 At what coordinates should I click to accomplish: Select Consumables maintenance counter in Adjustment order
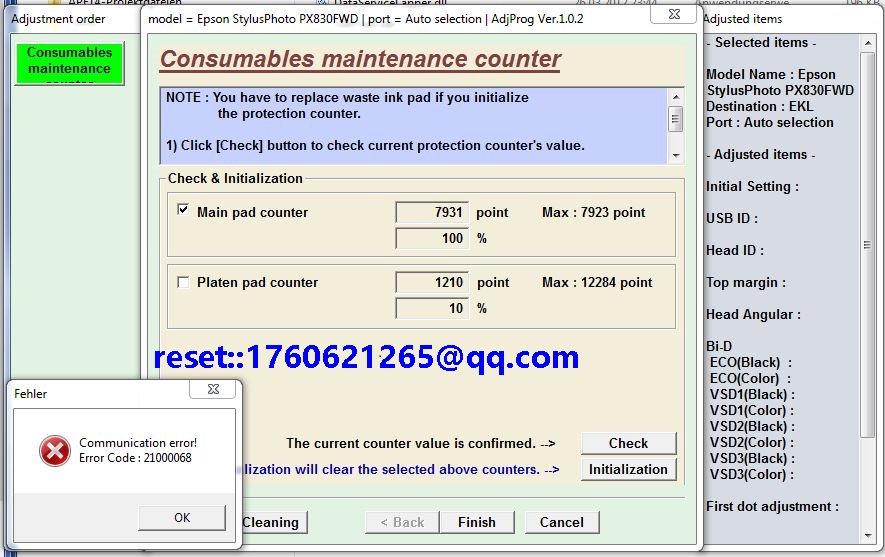point(69,63)
